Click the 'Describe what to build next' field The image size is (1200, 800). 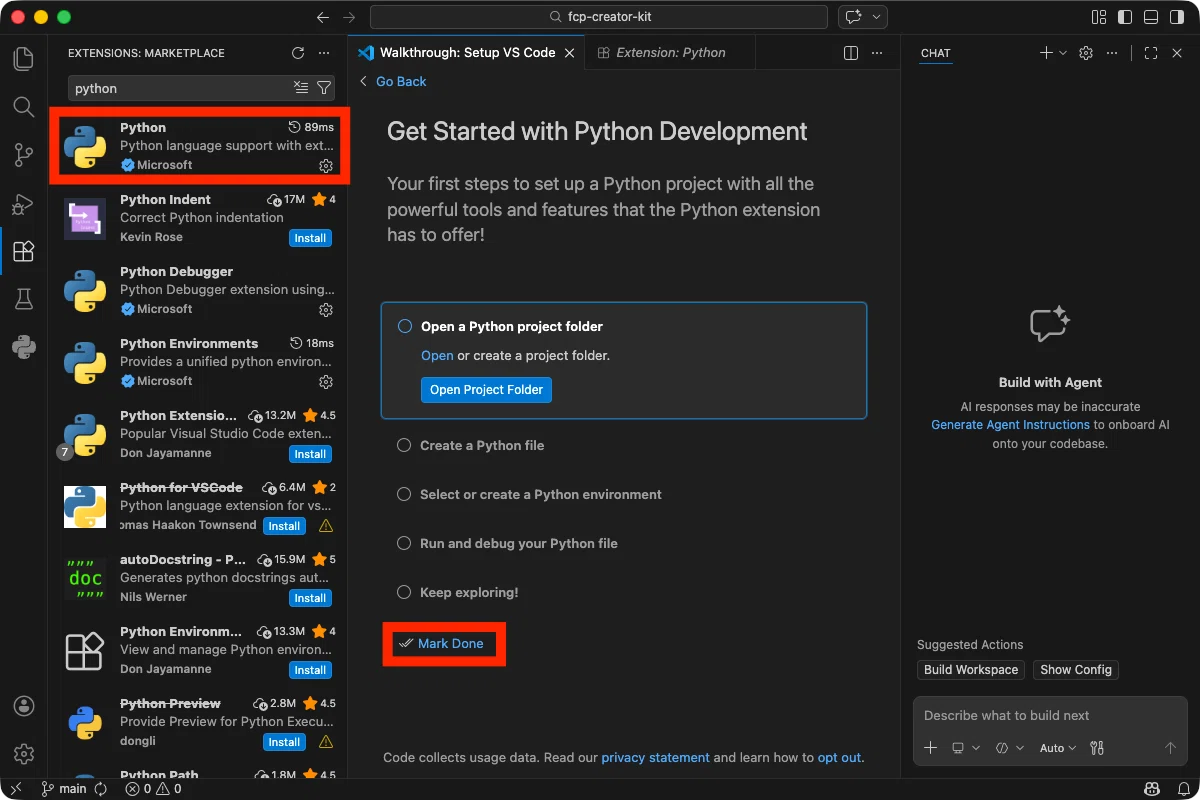pyautogui.click(x=1050, y=716)
